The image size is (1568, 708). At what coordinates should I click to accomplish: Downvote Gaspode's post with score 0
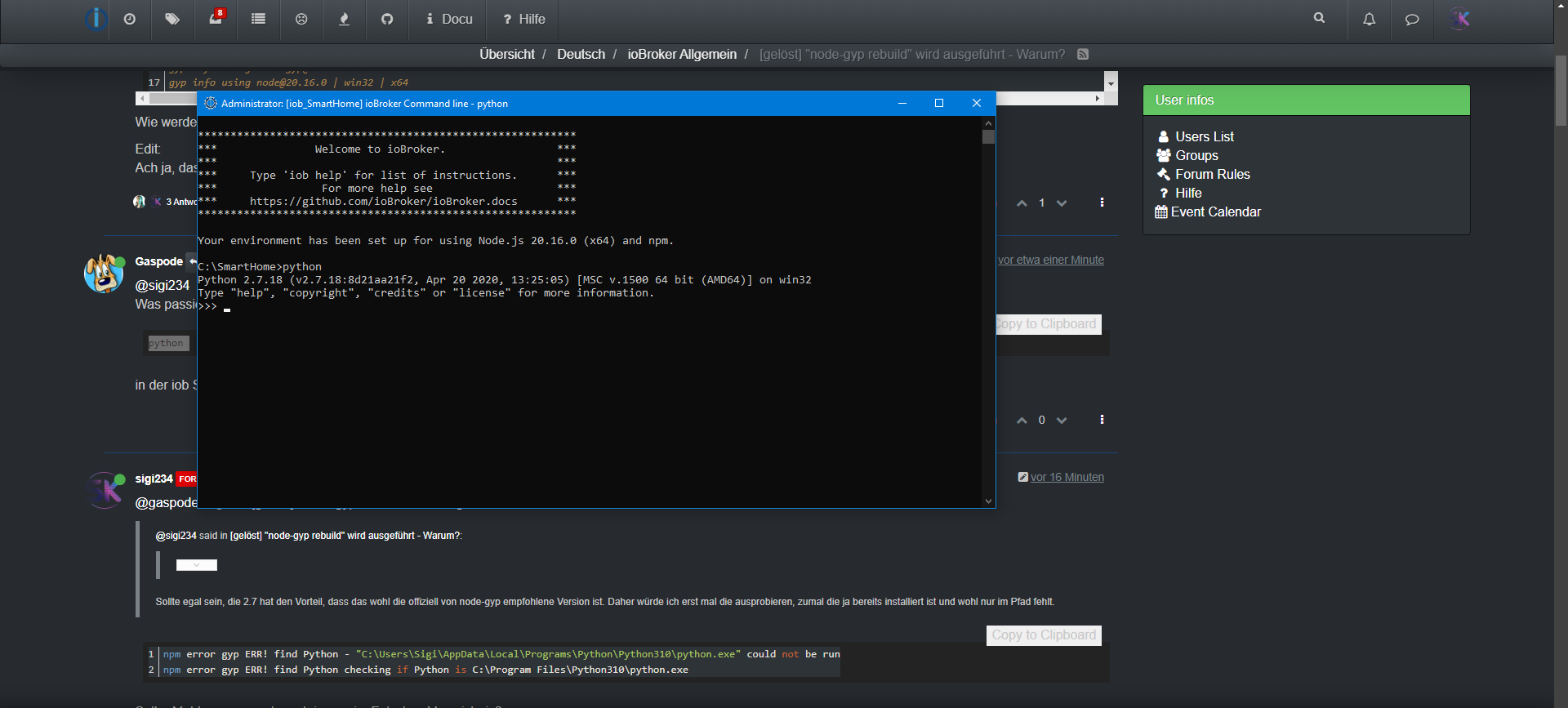[x=1062, y=421]
